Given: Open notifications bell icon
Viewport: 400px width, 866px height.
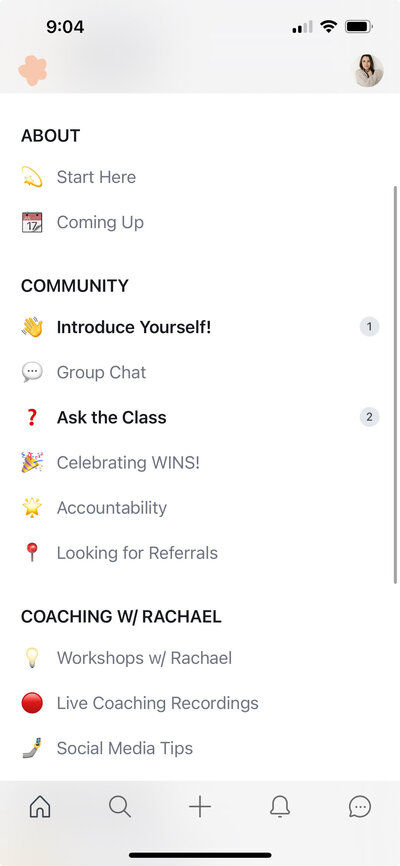Looking at the screenshot, I should point(280,807).
